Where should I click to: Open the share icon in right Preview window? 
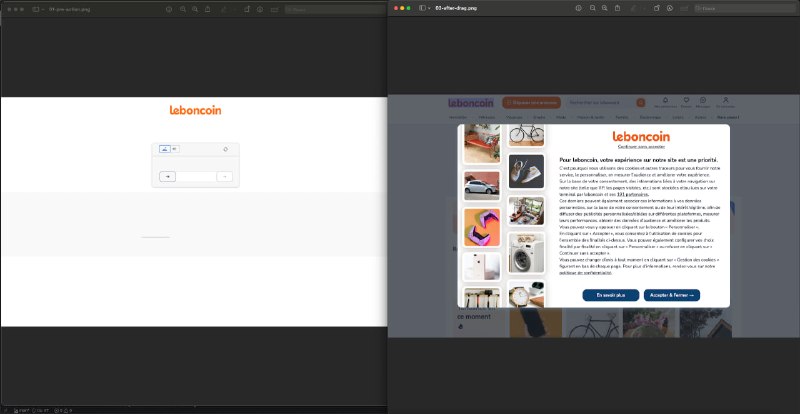coord(617,8)
